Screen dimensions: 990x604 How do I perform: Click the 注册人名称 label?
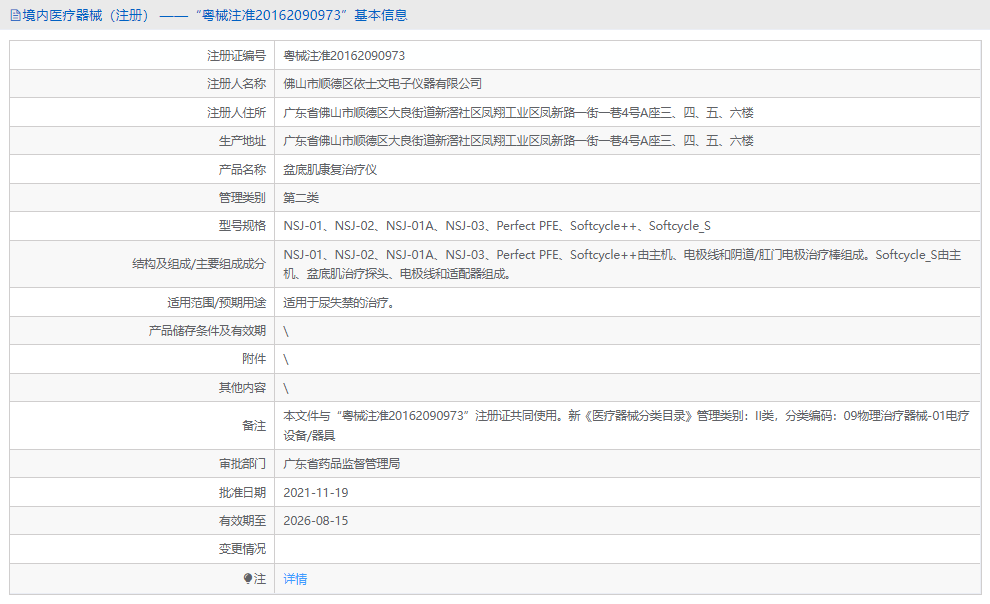pos(236,83)
